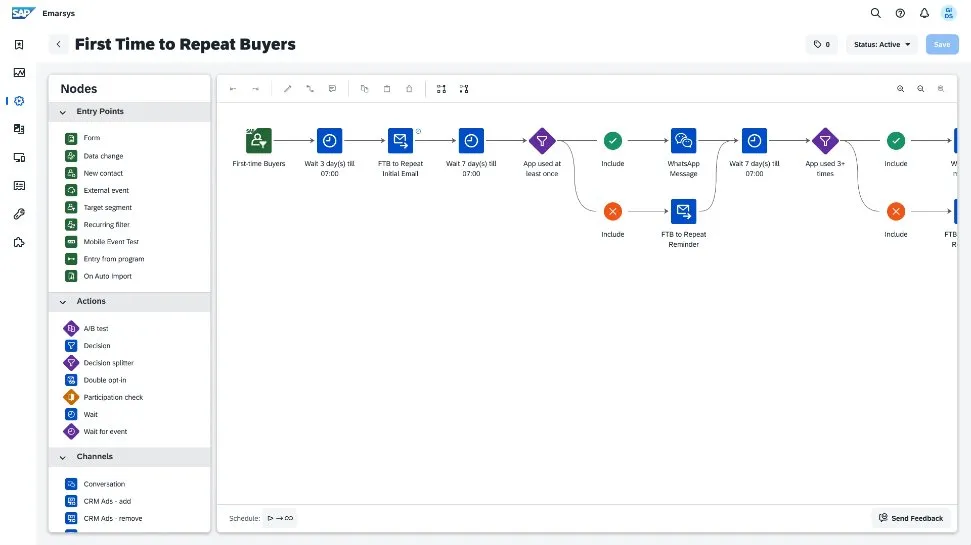The width and height of the screenshot is (971, 545).
Task: Open the notifications bell
Action: [x=924, y=13]
